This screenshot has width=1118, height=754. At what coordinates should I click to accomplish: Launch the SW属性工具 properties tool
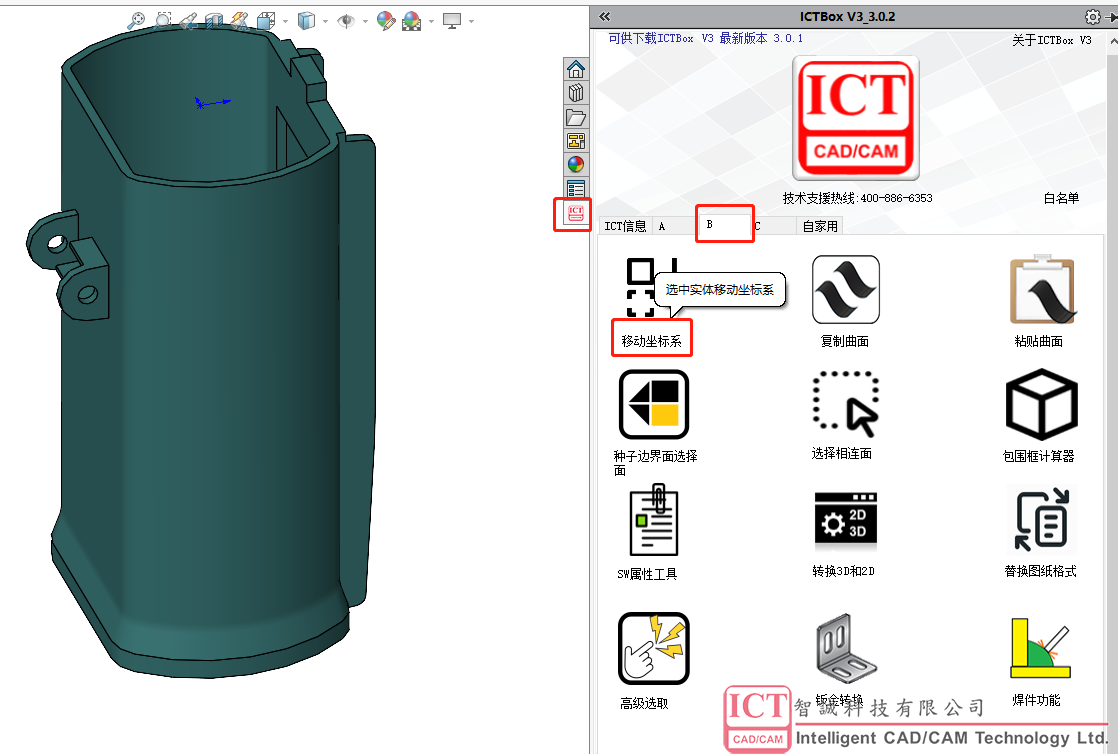pyautogui.click(x=654, y=520)
